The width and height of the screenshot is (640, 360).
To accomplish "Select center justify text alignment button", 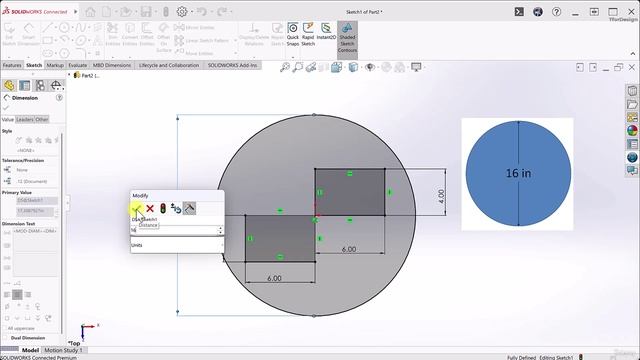I will pos(17,294).
